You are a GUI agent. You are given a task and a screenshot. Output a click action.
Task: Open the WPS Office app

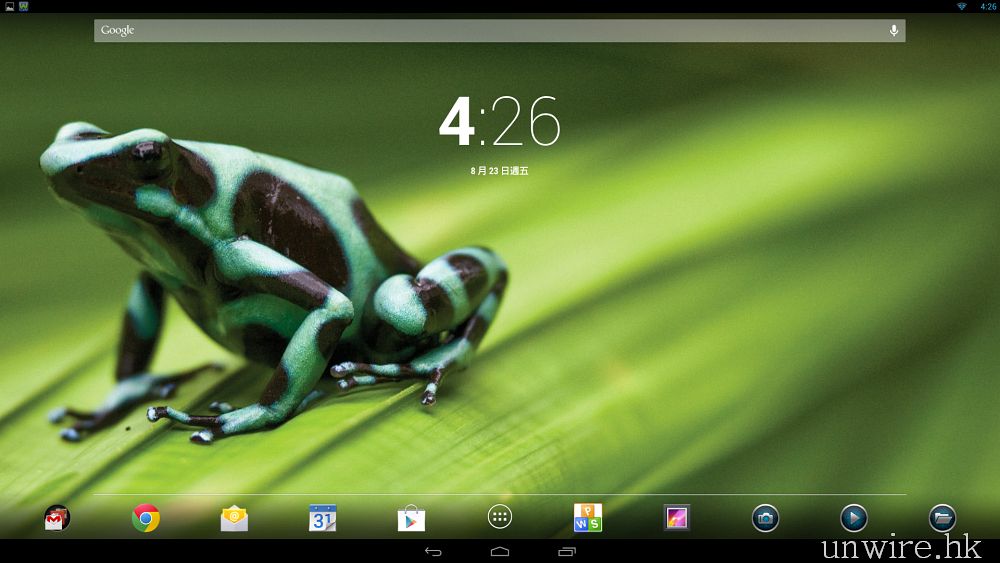[588, 518]
